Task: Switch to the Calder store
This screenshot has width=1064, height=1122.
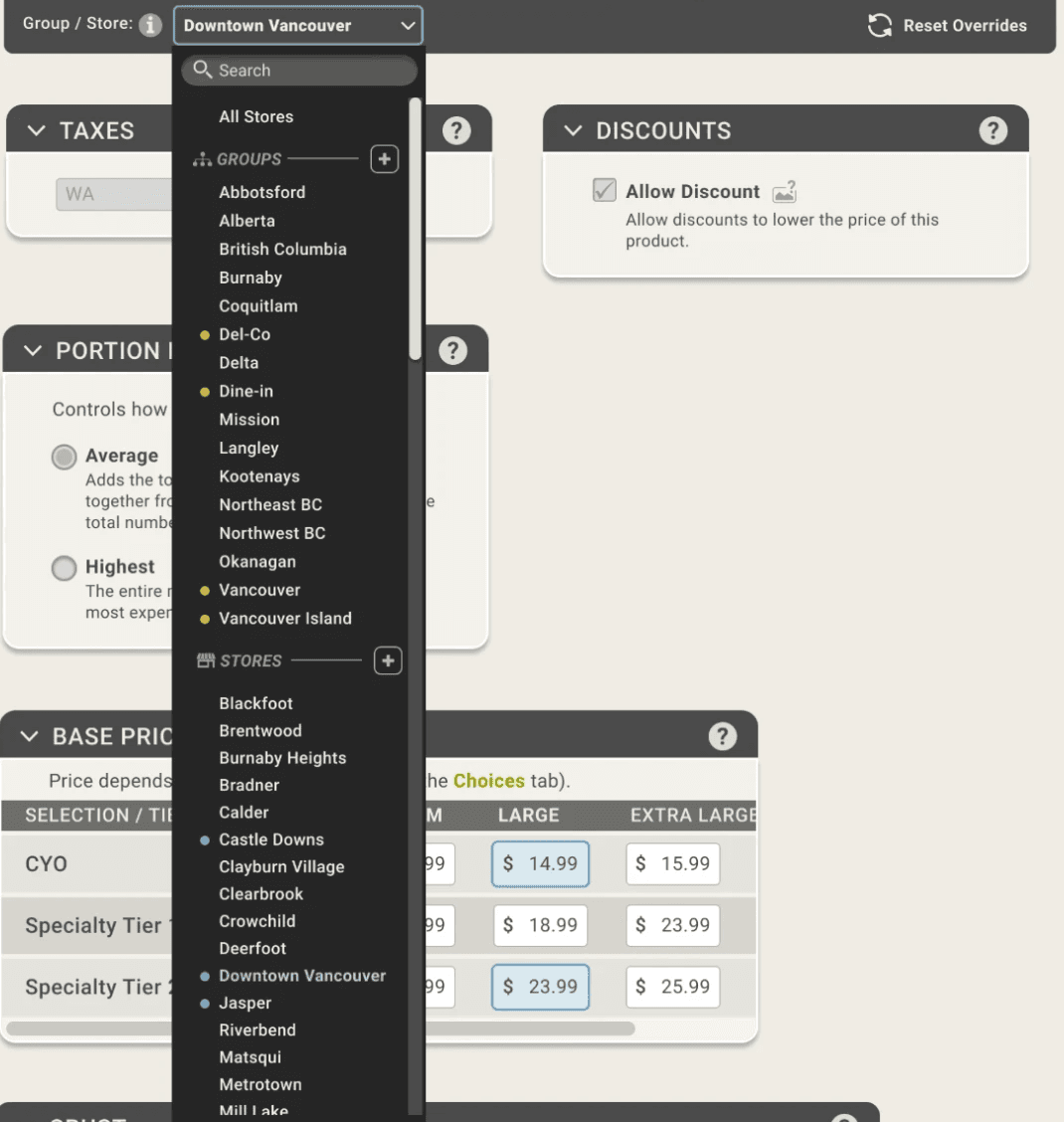Action: (244, 813)
